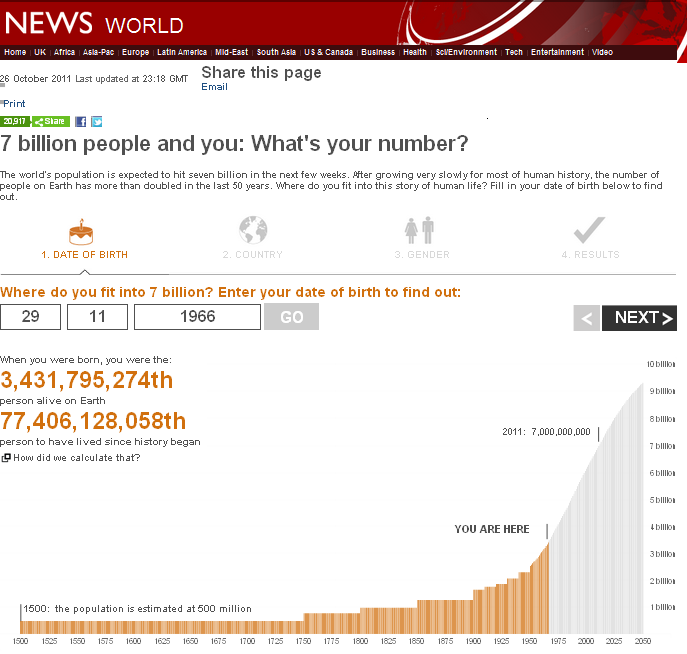This screenshot has width=687, height=654.
Task: Click the birthday cake Date of Birth icon
Action: [81, 232]
